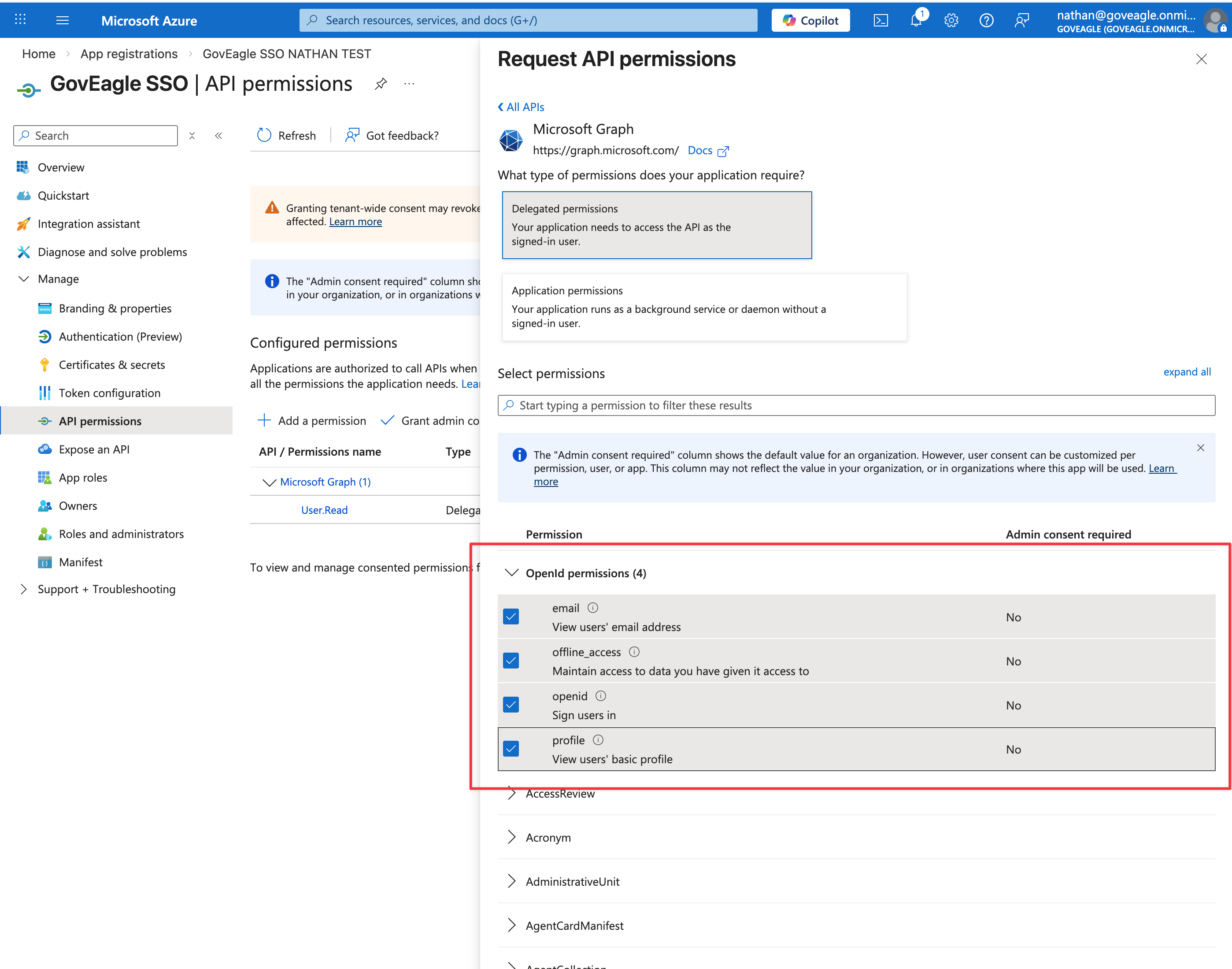Viewport: 1232px width, 969px height.
Task: Show info tooltip for profile permission
Action: click(x=598, y=740)
